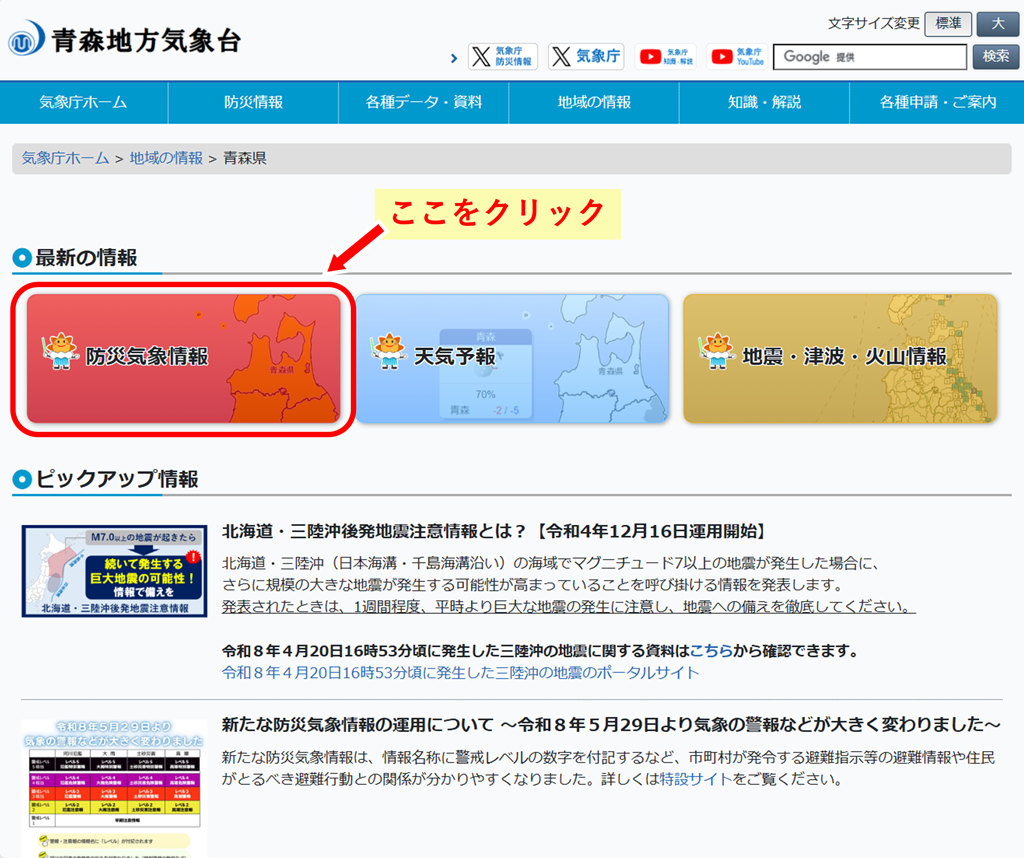The image size is (1024, 858).
Task: Open the 特設サイト link
Action: point(696,779)
